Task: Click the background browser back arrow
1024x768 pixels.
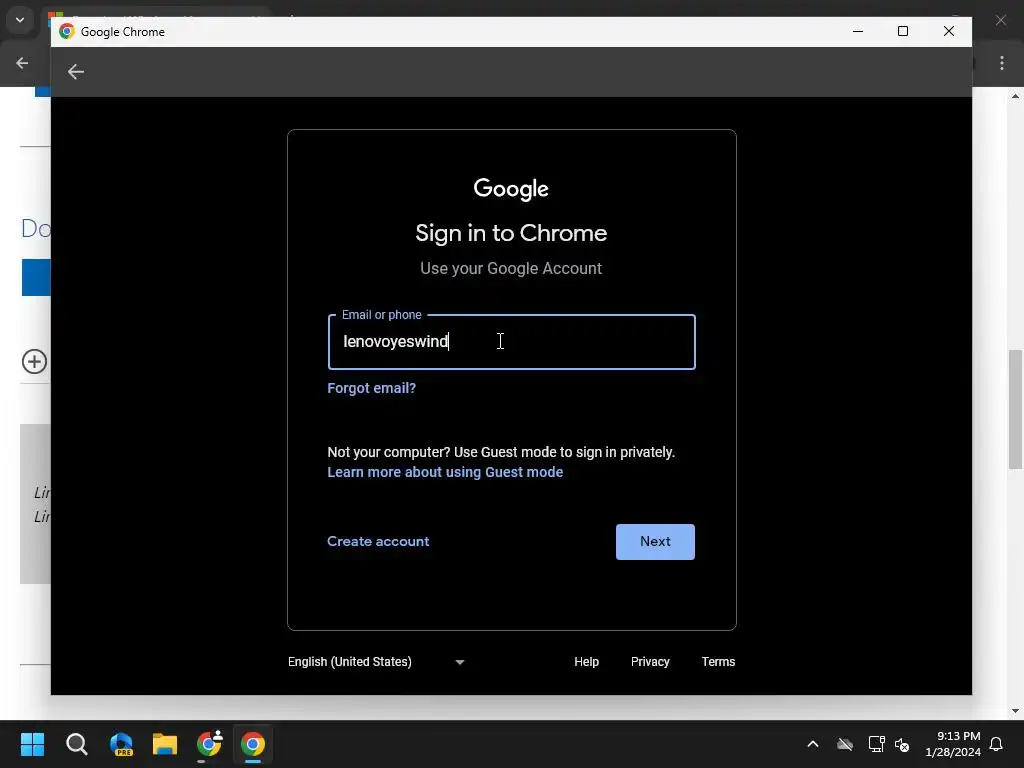Action: (22, 63)
